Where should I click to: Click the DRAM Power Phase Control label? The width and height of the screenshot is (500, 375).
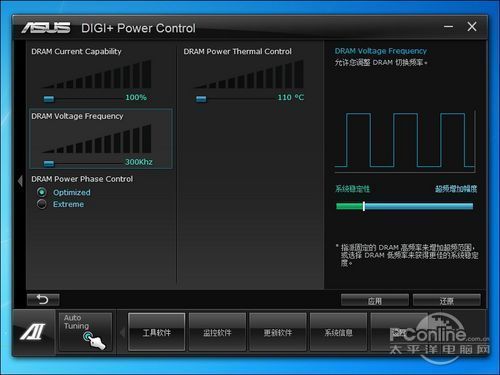pyautogui.click(x=82, y=179)
